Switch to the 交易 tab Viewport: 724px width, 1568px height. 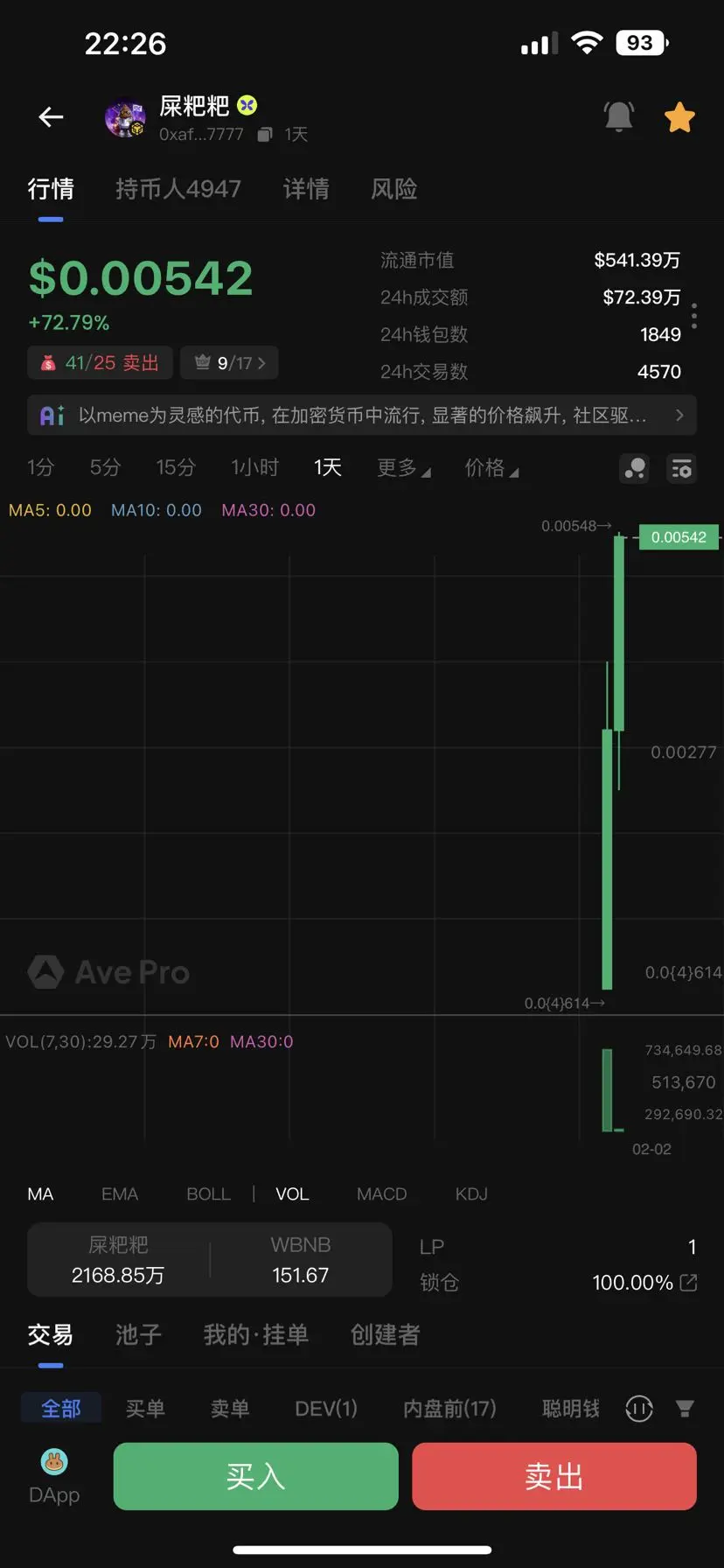click(x=51, y=1335)
